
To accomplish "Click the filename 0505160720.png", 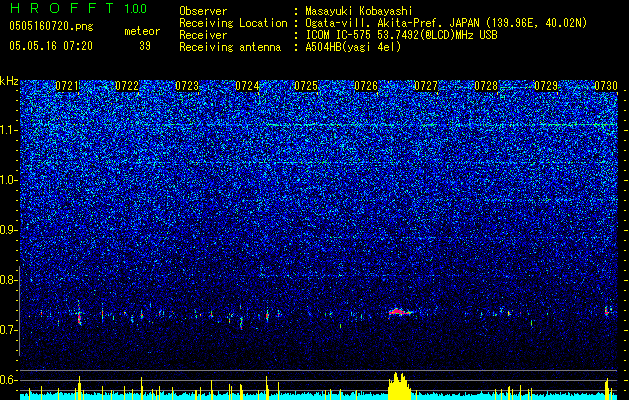I will pos(51,27).
